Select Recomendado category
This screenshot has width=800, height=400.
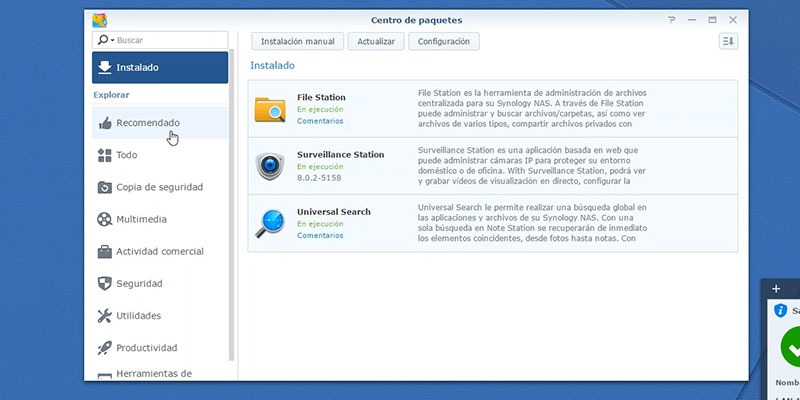[x=160, y=123]
